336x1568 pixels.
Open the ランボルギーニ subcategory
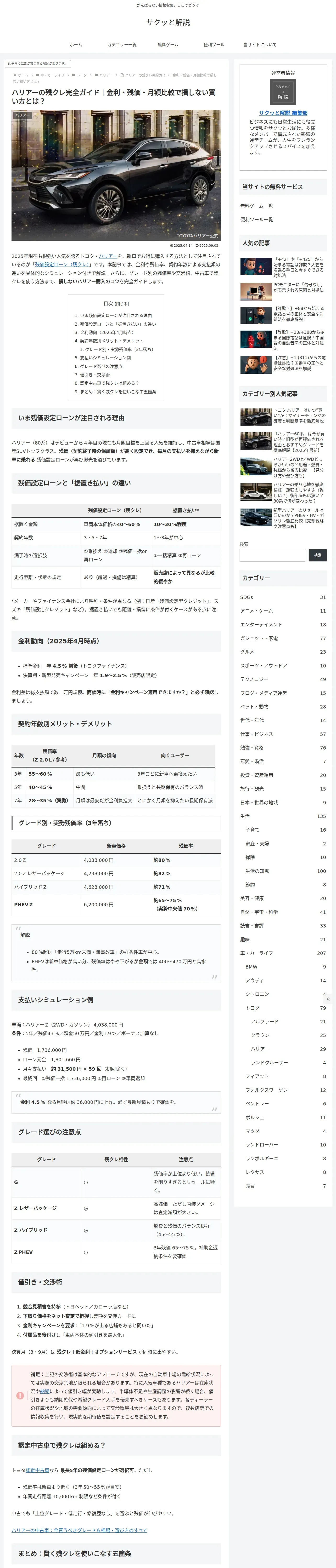[x=285, y=1158]
